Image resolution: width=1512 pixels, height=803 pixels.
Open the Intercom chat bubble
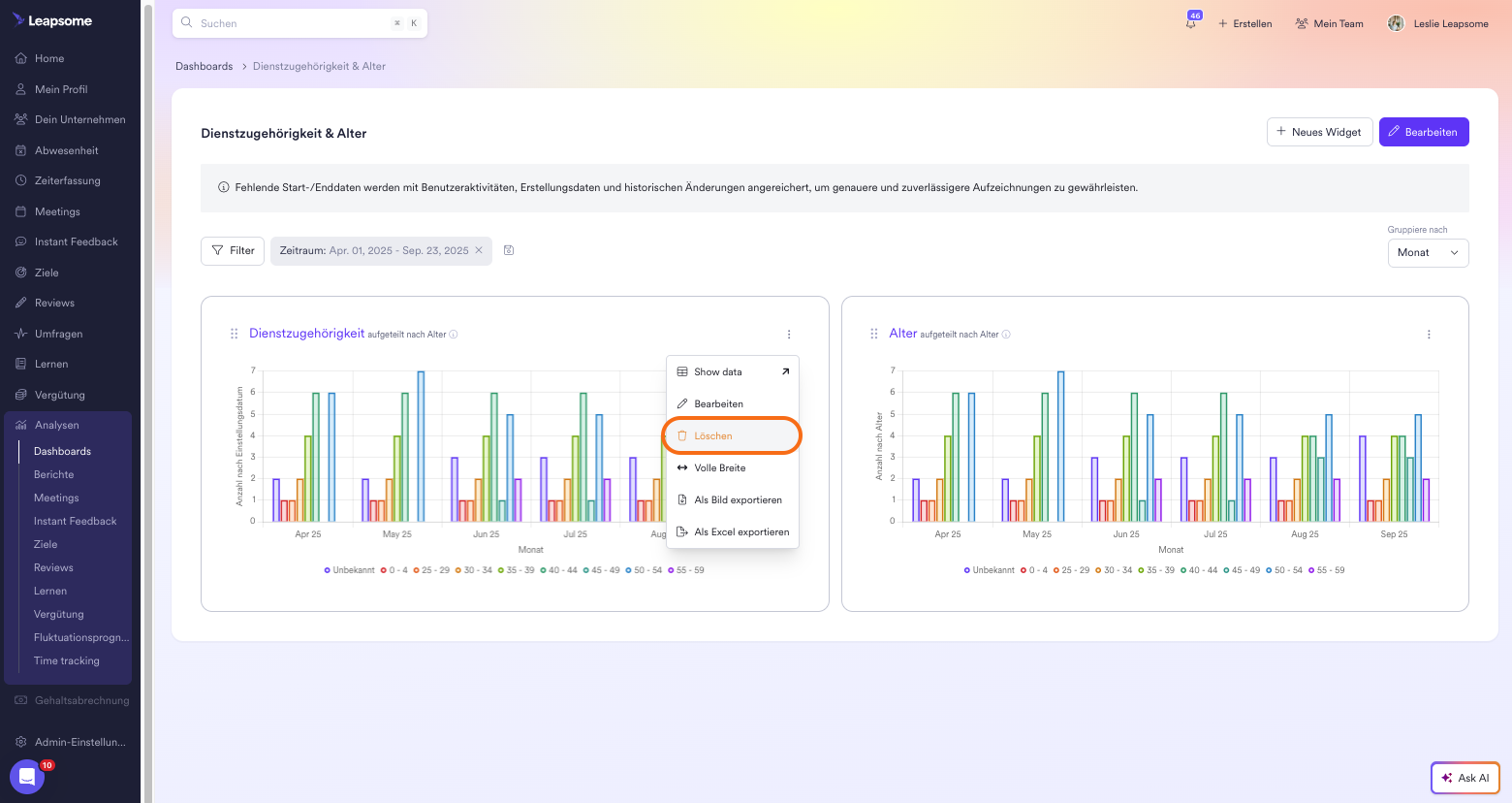[27, 777]
